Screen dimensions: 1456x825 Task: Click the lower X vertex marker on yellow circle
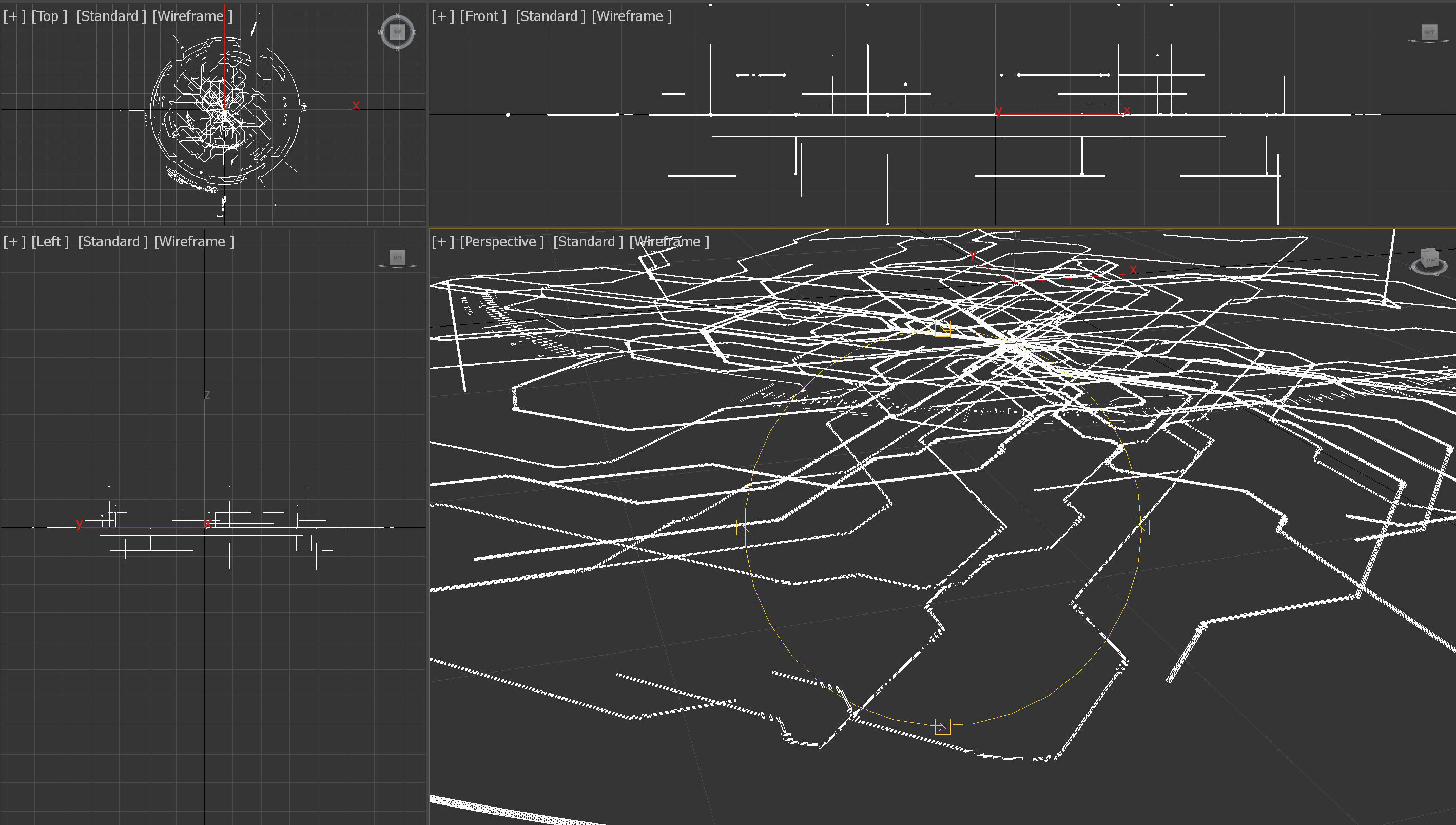pos(943,726)
